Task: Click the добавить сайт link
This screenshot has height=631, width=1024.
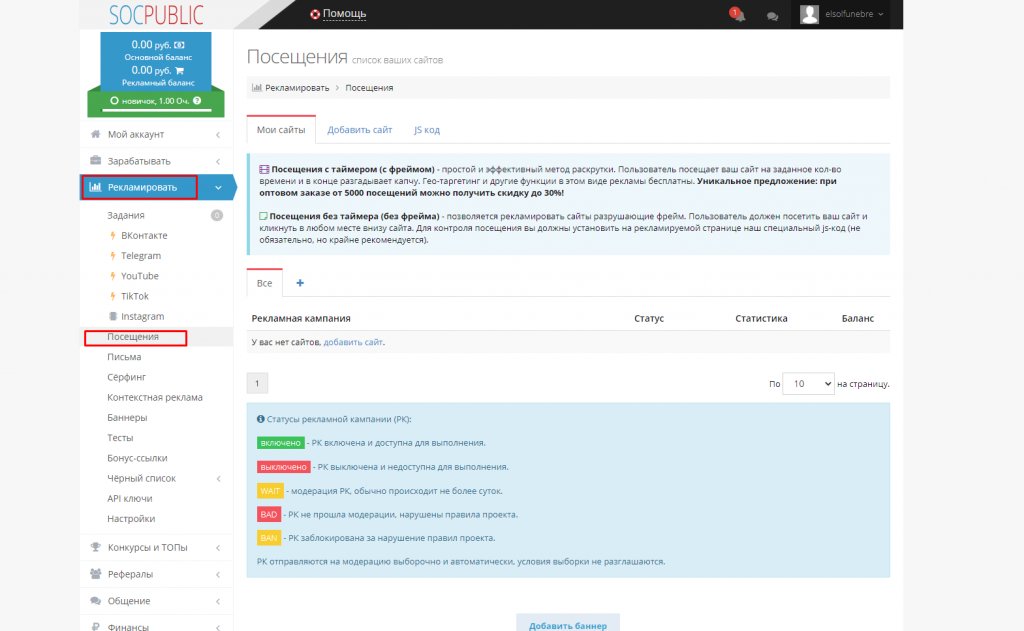Action: click(353, 342)
